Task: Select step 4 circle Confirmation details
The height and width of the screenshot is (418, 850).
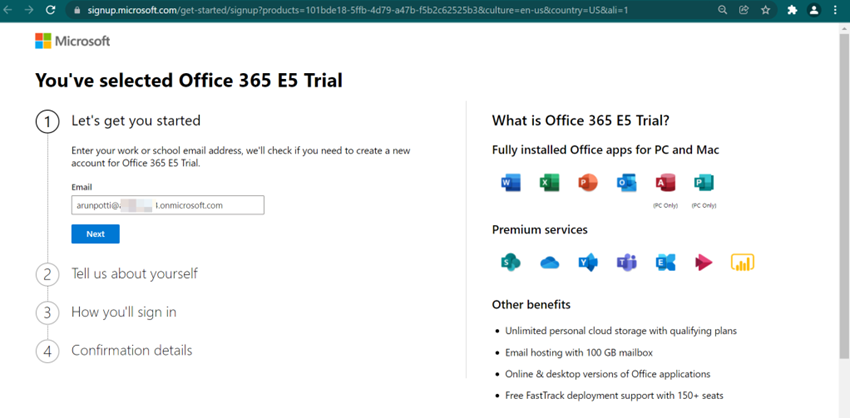Action: [x=47, y=351]
